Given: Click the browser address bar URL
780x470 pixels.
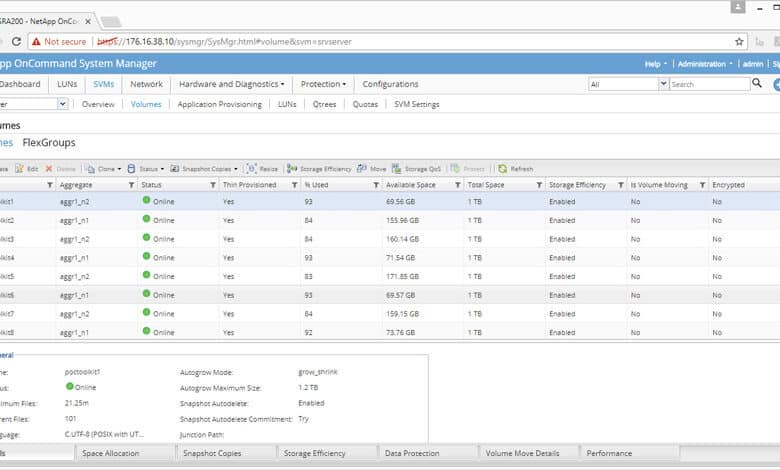Looking at the screenshot, I should [x=224, y=42].
